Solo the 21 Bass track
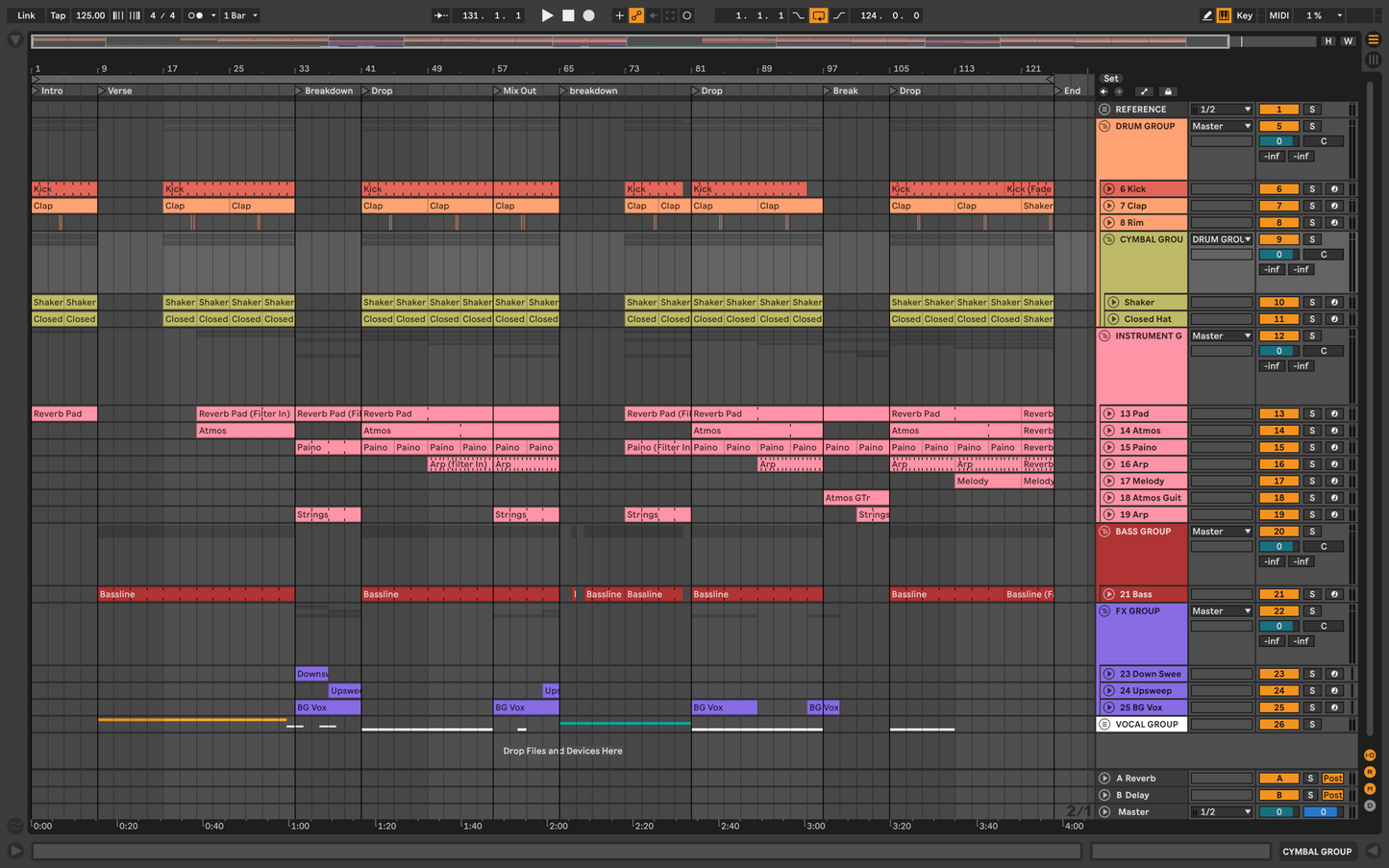 (1312, 594)
